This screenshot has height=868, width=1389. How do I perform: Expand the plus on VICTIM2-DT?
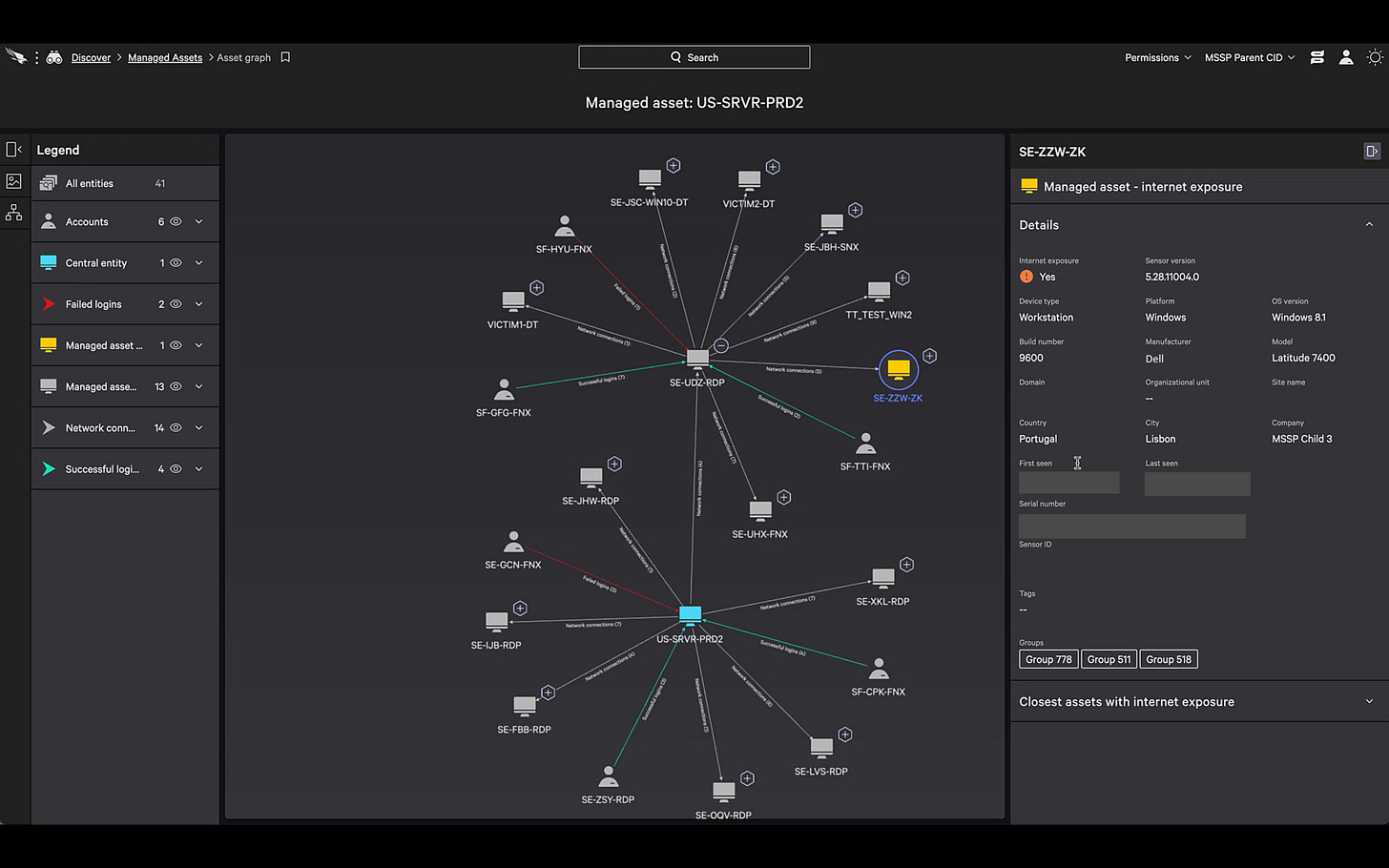[773, 167]
